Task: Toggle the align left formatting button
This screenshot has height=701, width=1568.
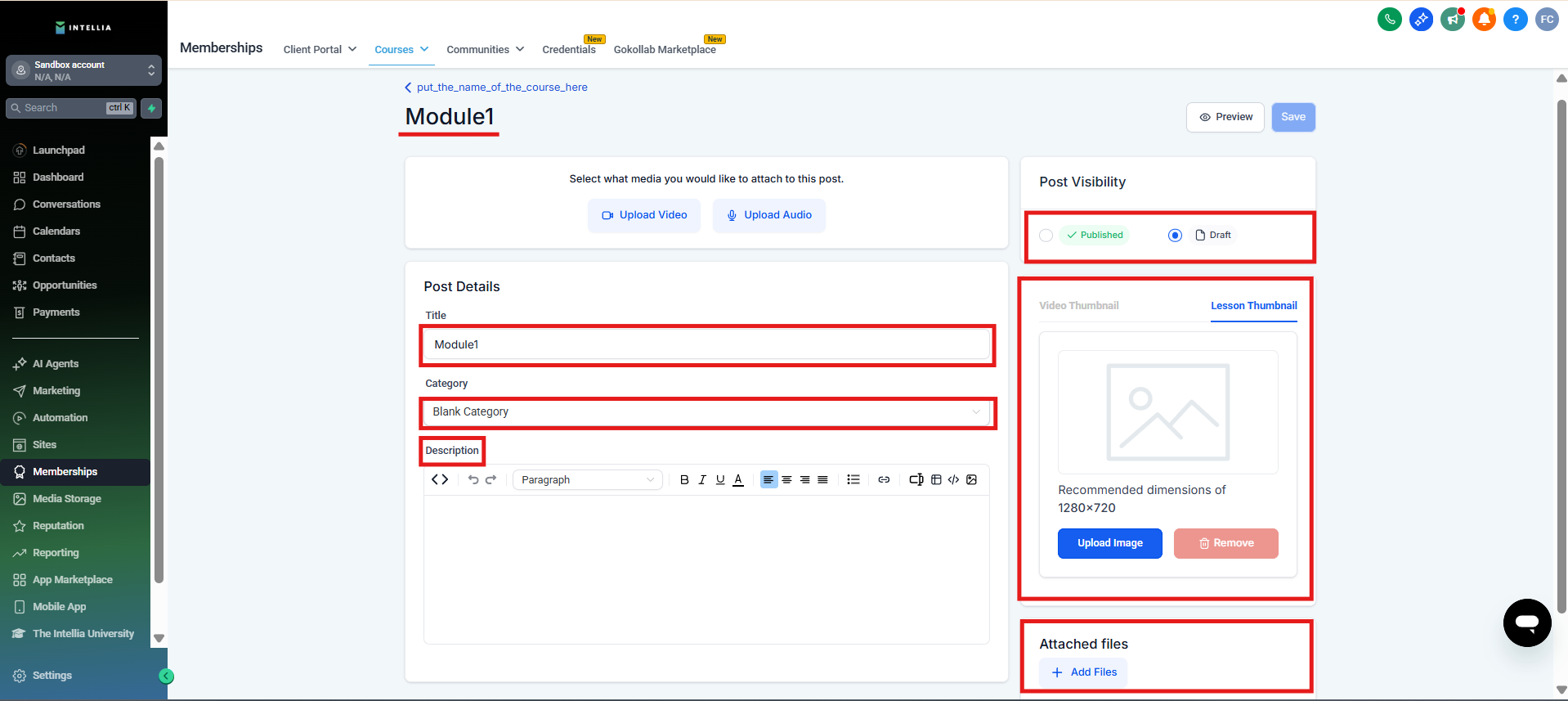Action: pyautogui.click(x=768, y=480)
